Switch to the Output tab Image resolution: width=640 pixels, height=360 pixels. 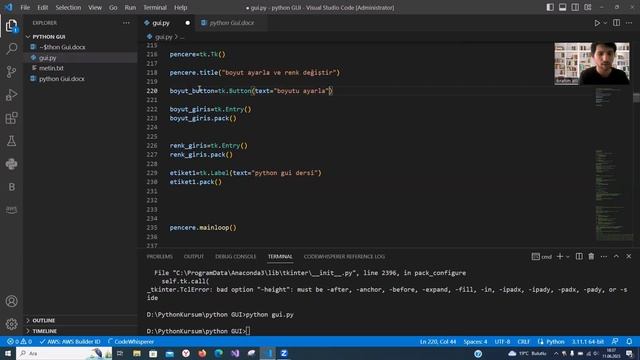(194, 256)
